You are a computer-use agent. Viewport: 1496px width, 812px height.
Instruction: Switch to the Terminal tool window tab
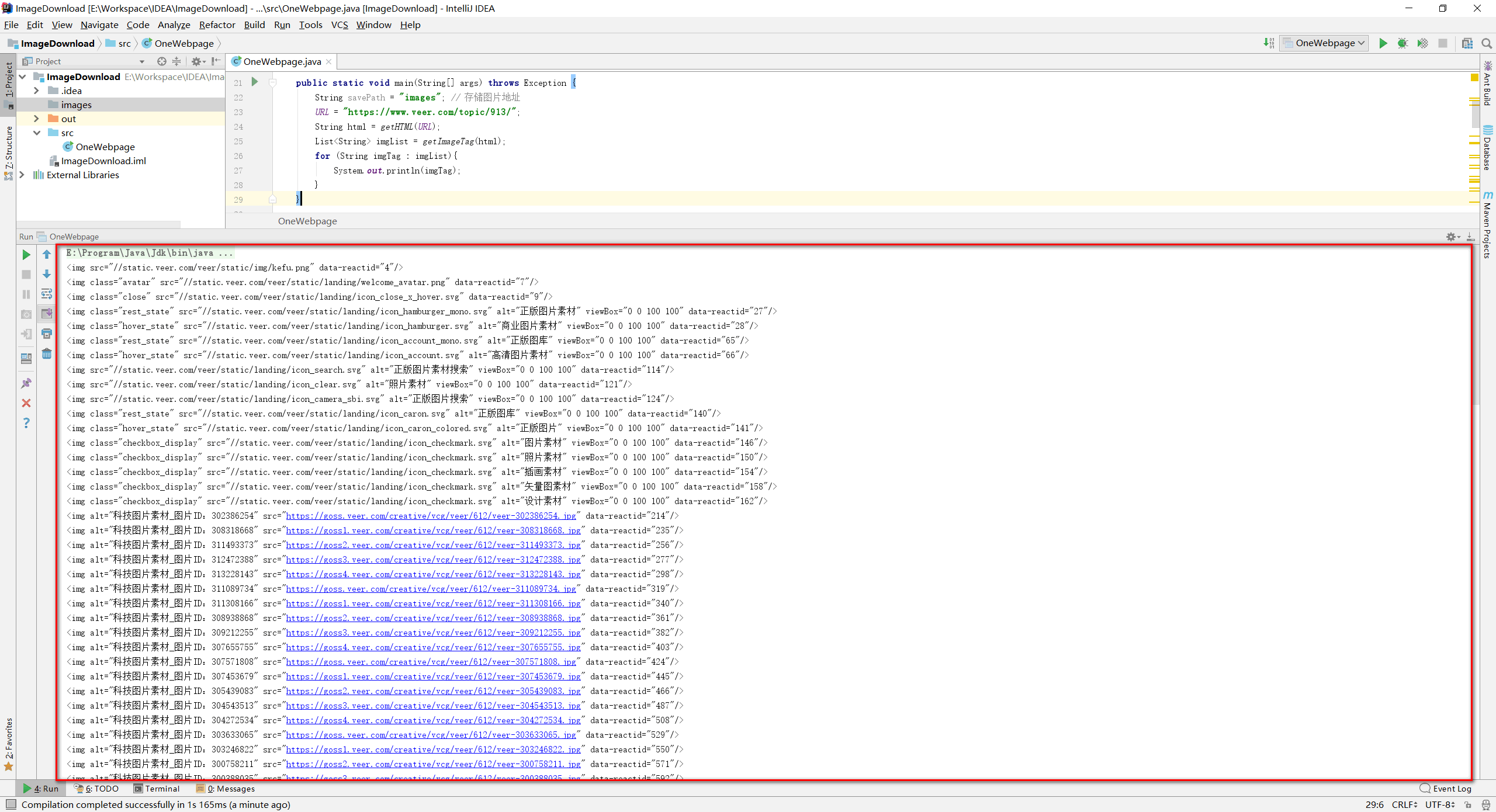[157, 789]
